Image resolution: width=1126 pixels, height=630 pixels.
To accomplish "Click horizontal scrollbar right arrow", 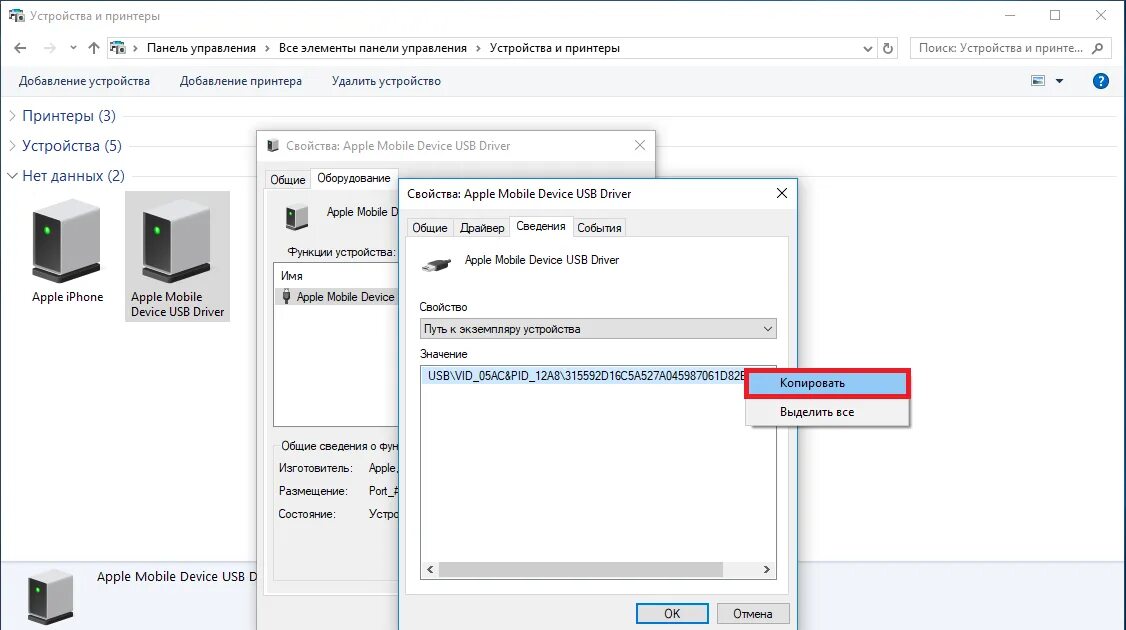I will coord(766,570).
